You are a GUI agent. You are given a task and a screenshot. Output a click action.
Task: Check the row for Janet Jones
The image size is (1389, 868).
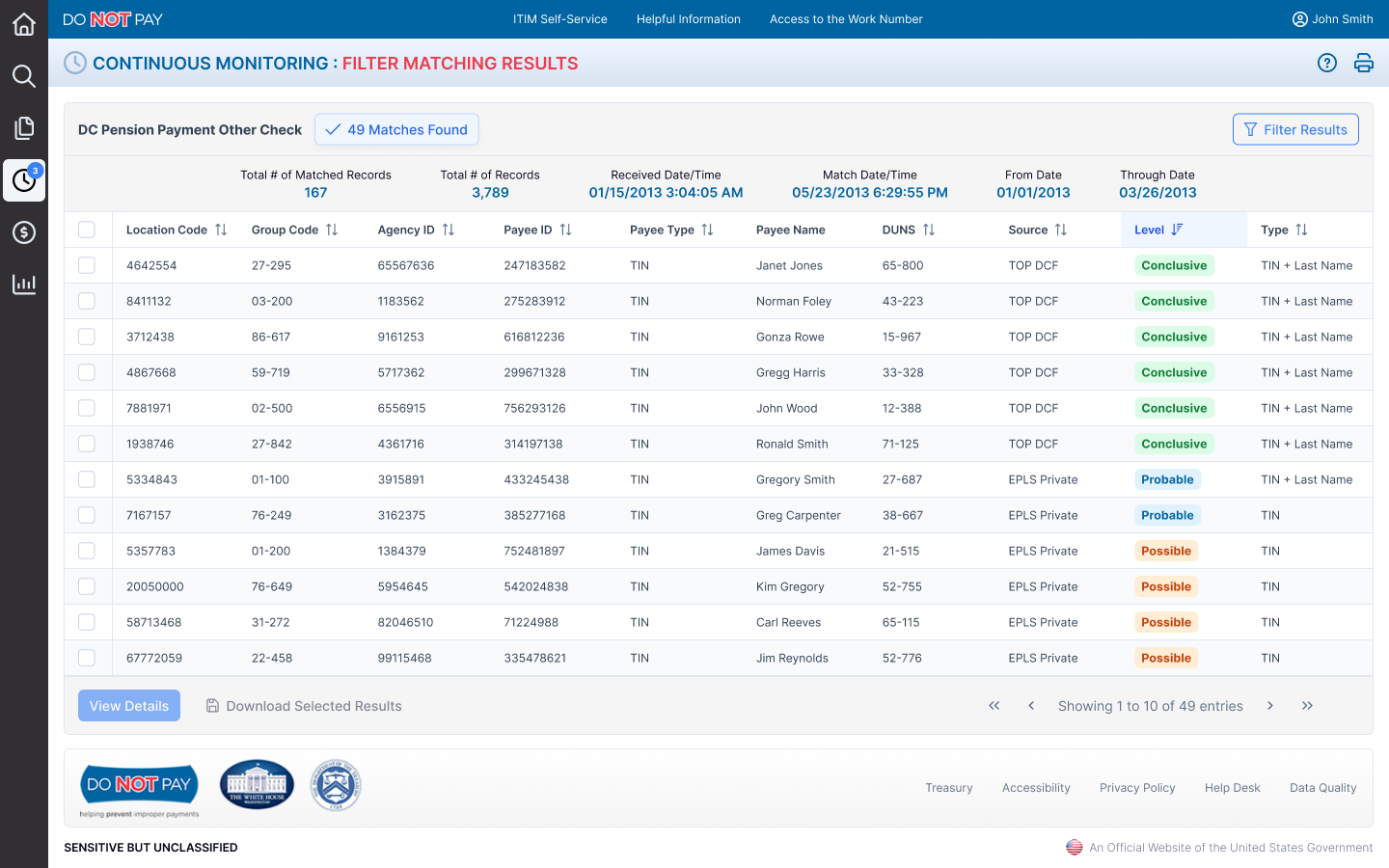tap(87, 265)
